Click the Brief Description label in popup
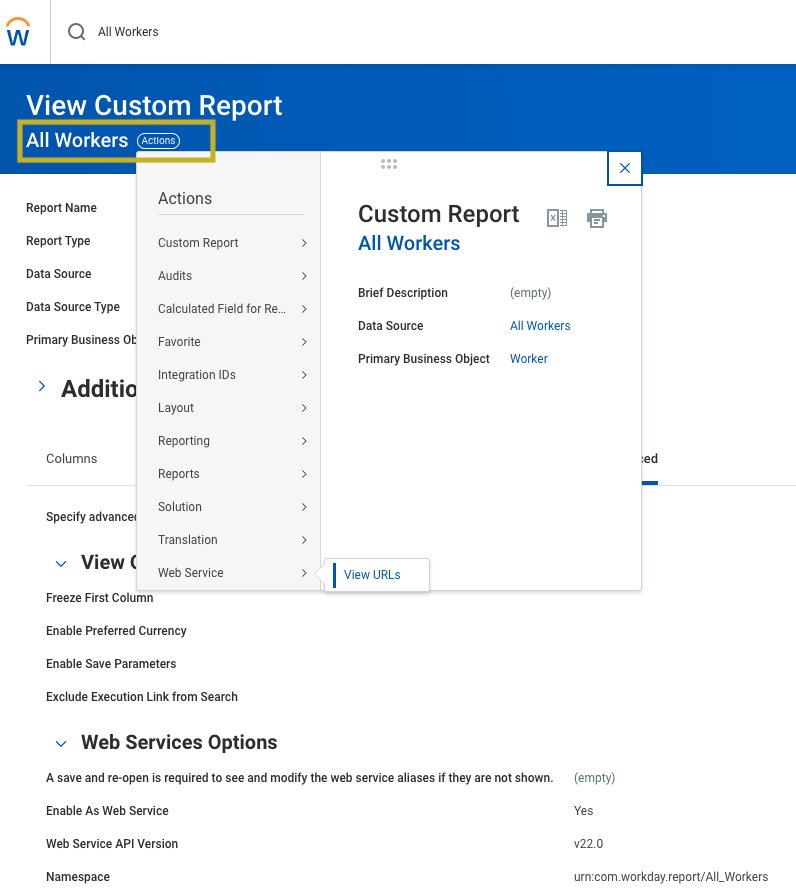Viewport: 796px width, 894px height. (403, 293)
